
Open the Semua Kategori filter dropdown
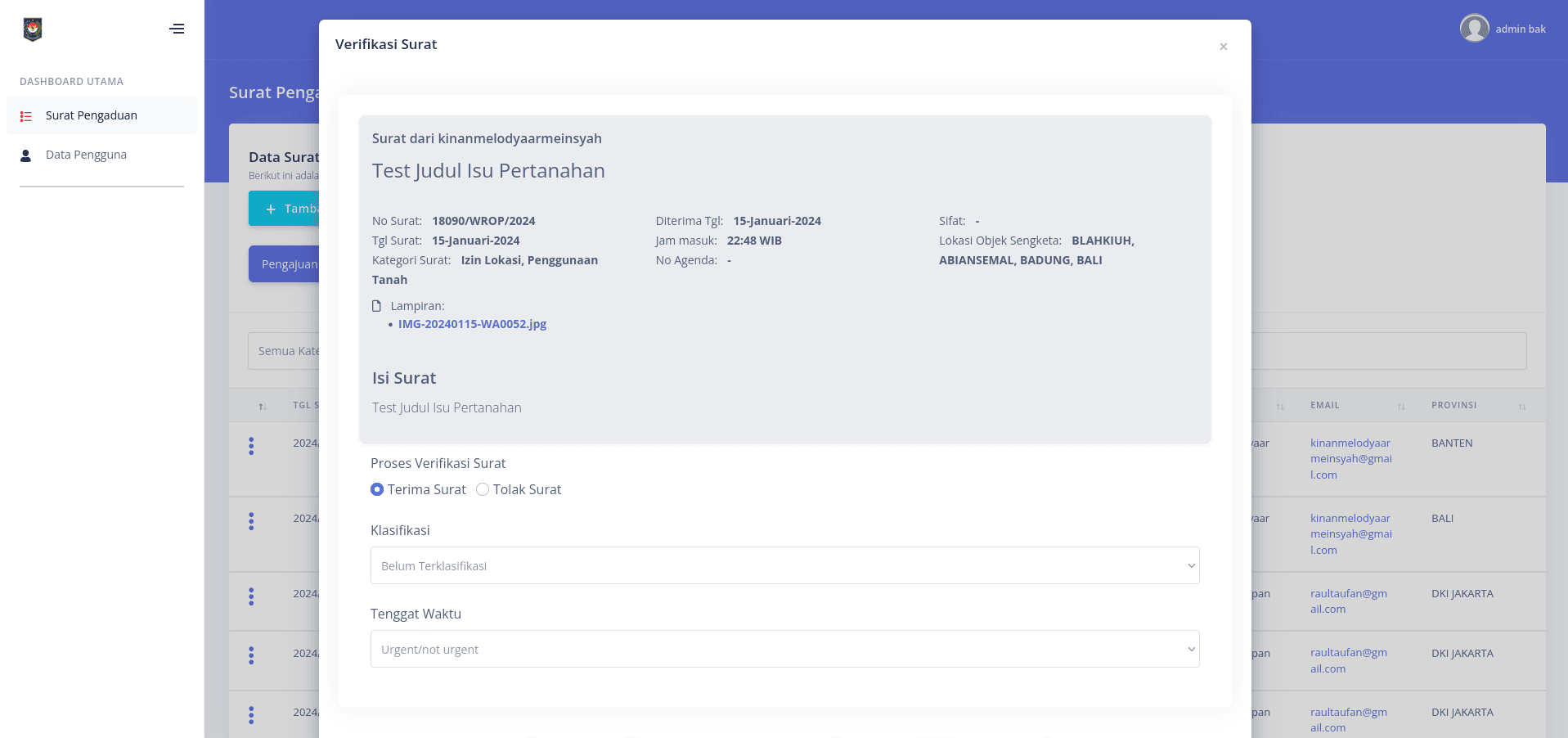pos(284,351)
